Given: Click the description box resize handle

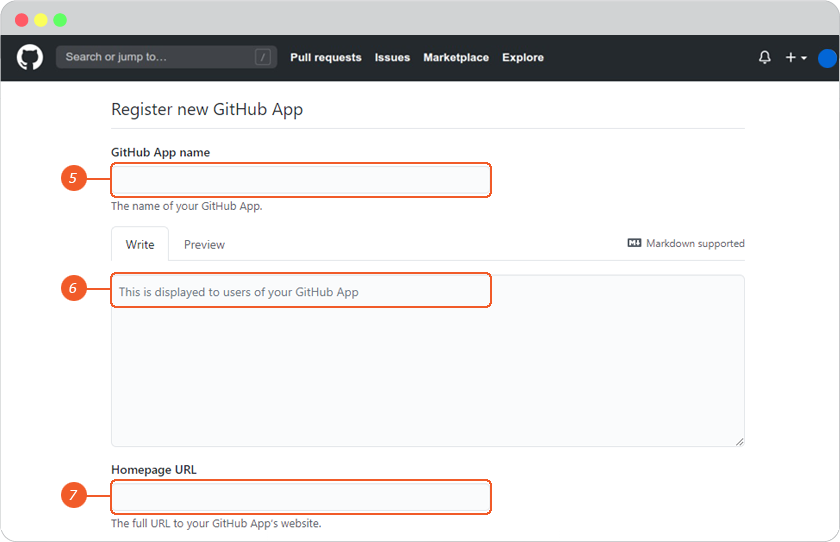Looking at the screenshot, I should click(739, 441).
